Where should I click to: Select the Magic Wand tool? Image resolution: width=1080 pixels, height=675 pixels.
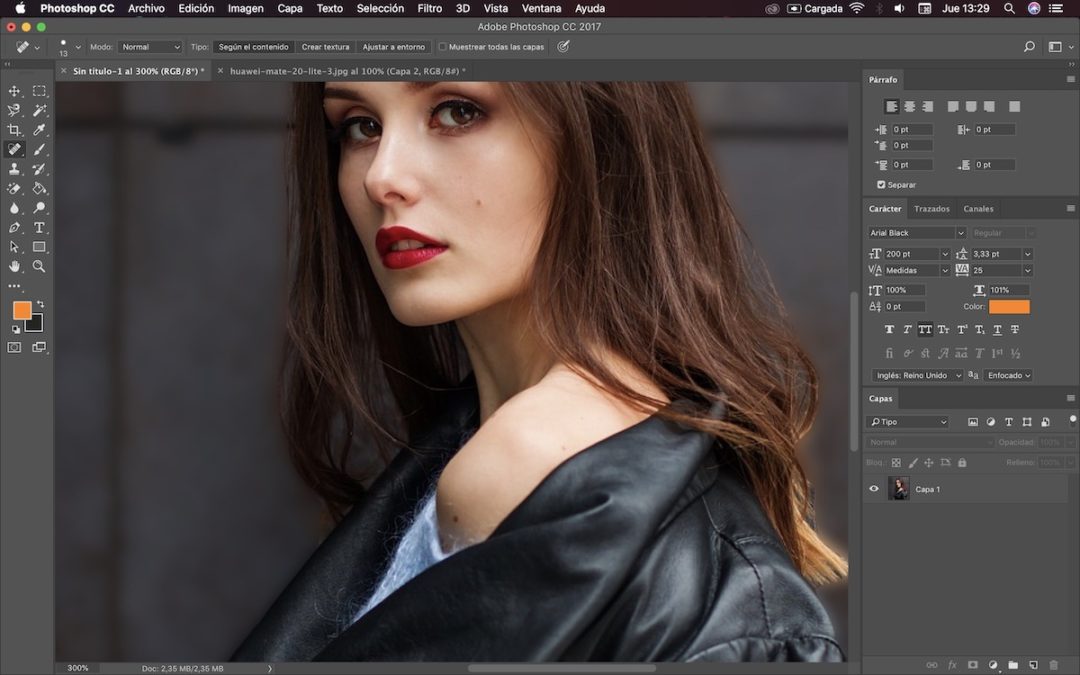[39, 110]
